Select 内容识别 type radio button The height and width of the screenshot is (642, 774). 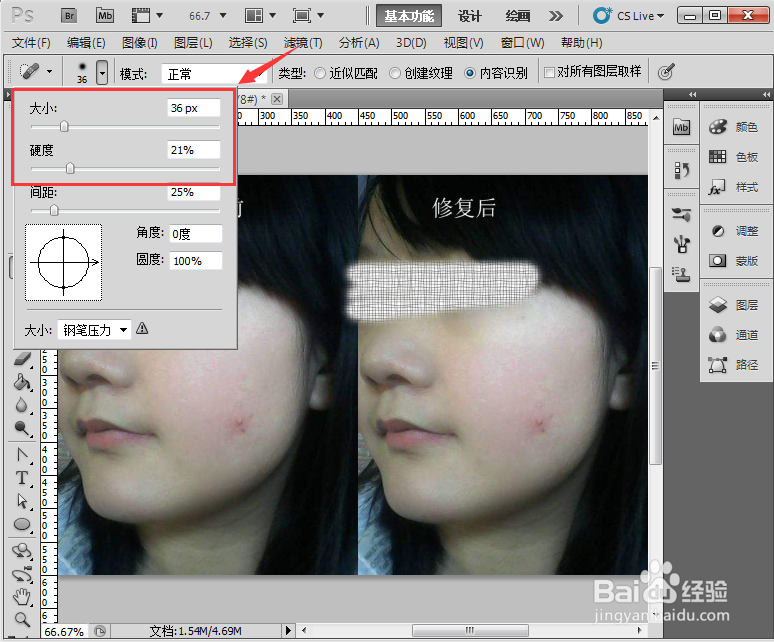point(470,73)
